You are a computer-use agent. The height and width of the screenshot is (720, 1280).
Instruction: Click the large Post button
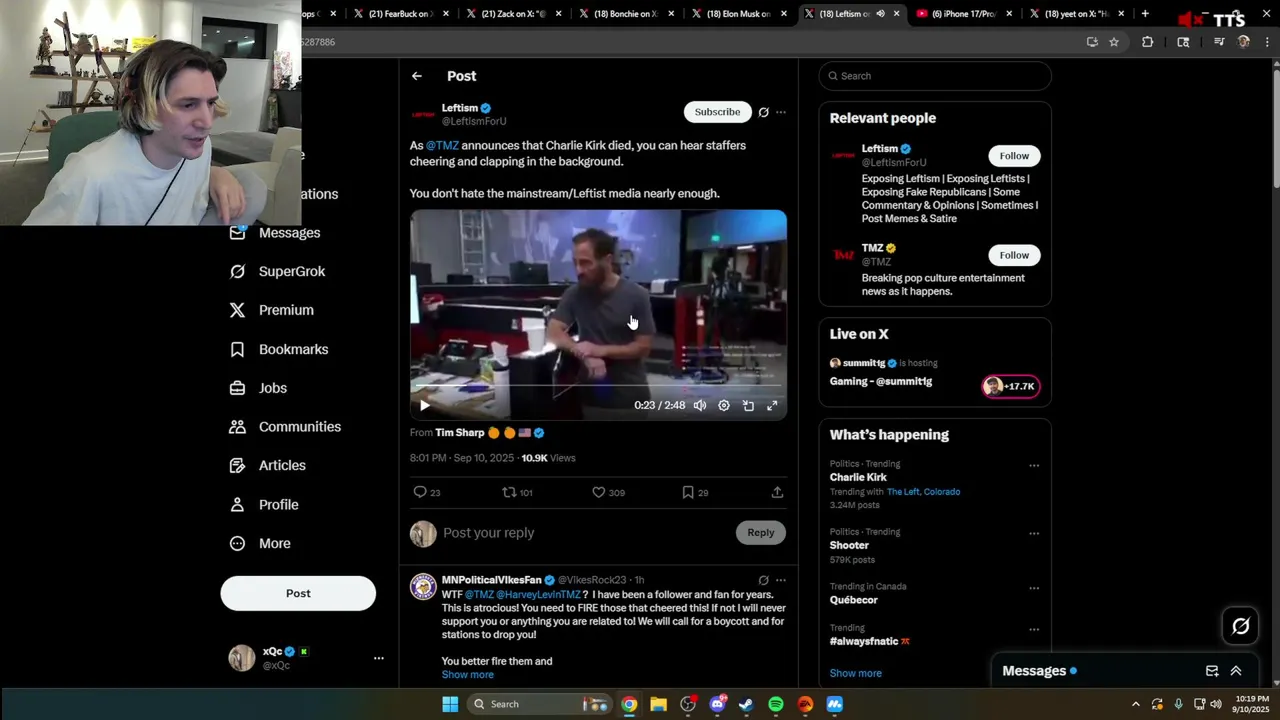[x=298, y=593]
